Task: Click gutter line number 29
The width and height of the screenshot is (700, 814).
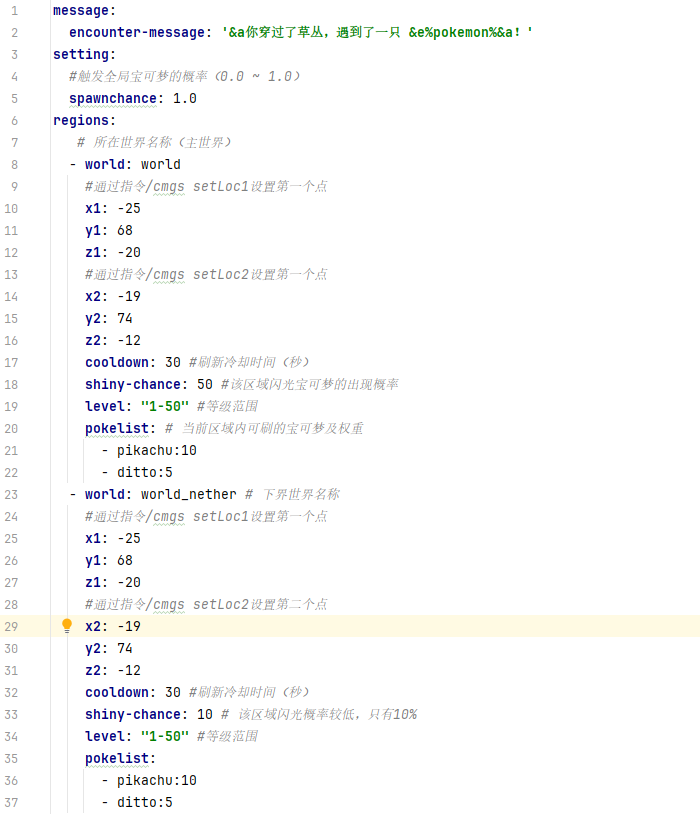Action: pos(11,626)
